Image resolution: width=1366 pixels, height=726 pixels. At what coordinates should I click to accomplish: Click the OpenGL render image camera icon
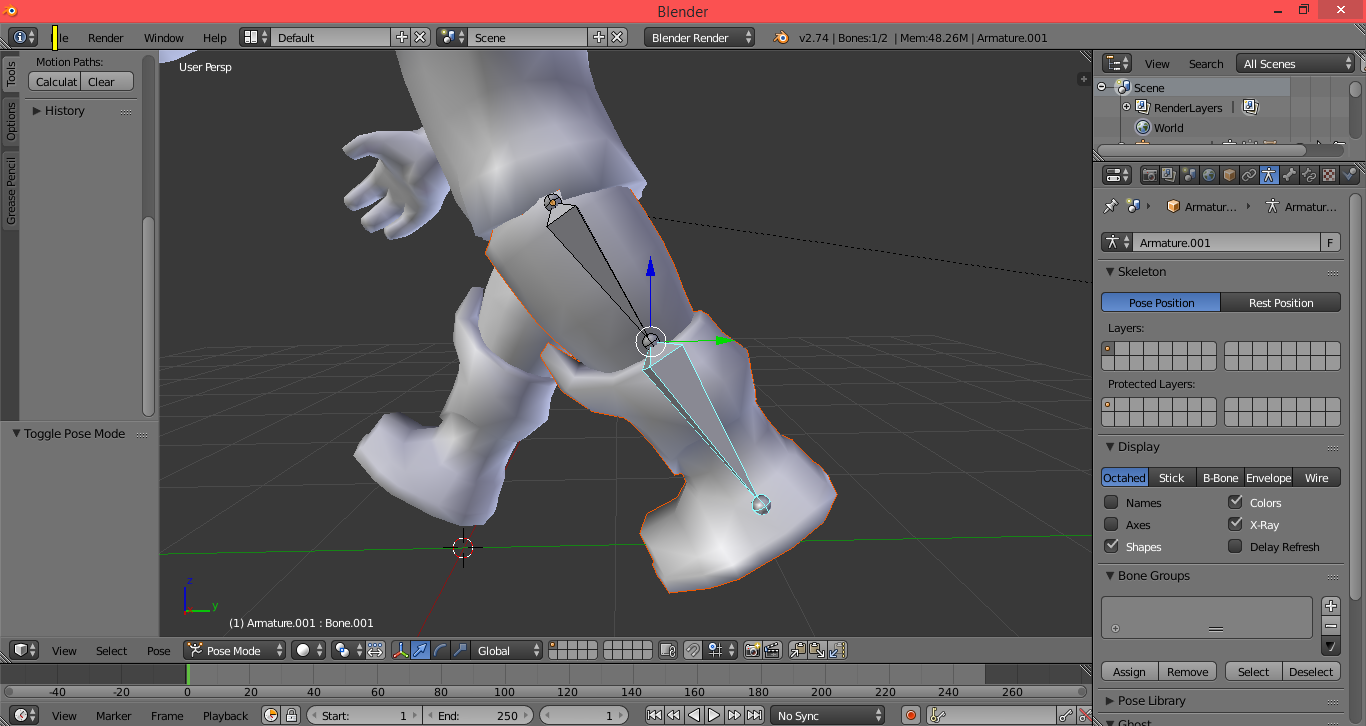pos(752,650)
